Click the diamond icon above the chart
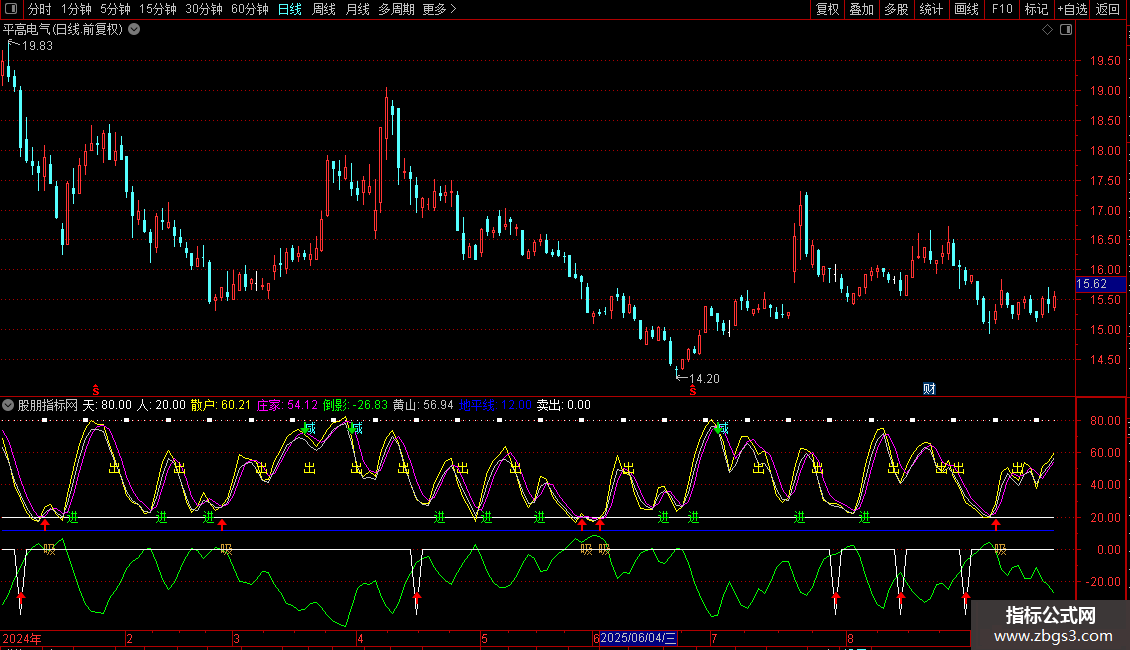1130x650 pixels. 1048,30
